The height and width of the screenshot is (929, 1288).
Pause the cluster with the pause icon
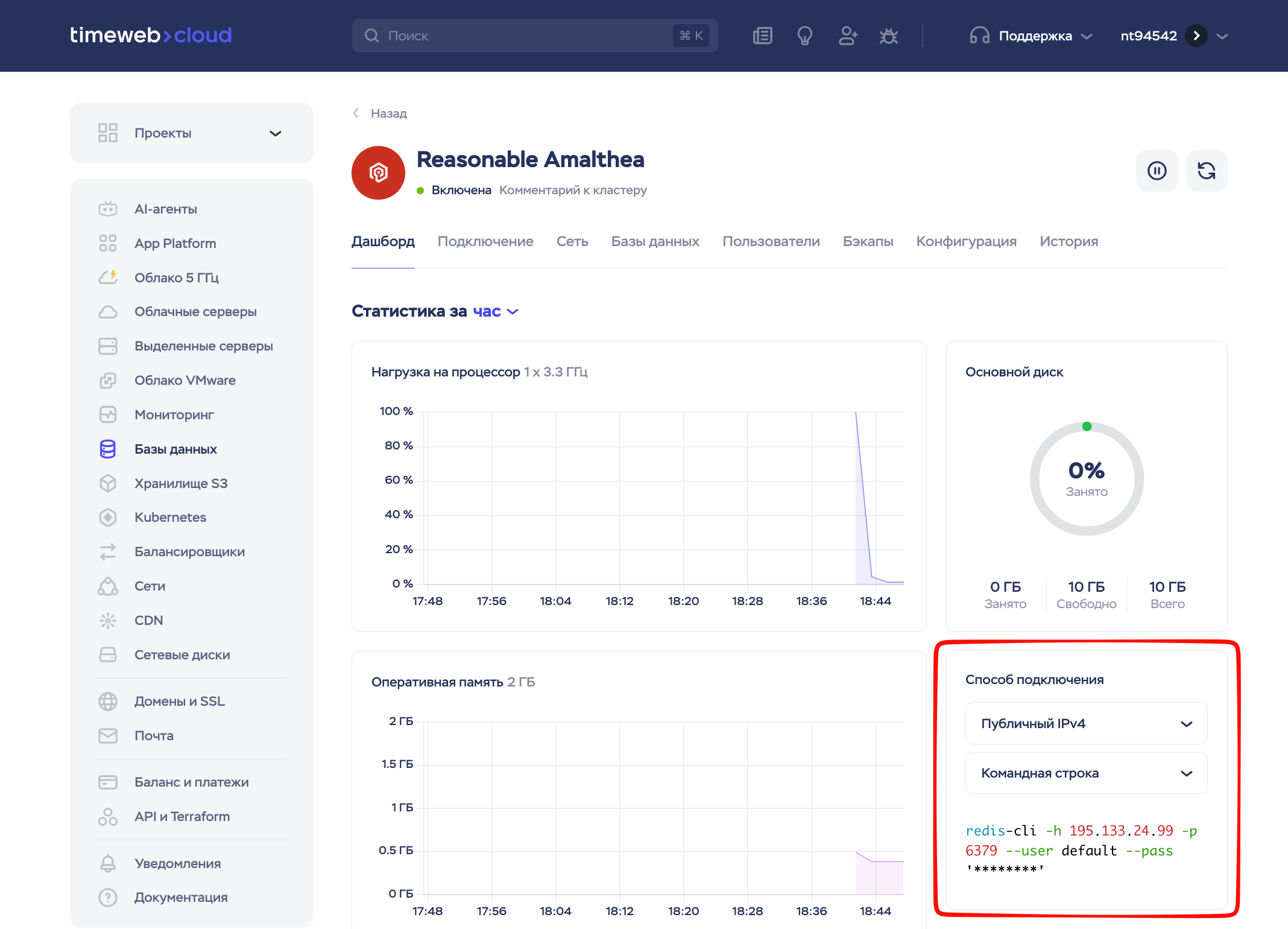[1157, 171]
